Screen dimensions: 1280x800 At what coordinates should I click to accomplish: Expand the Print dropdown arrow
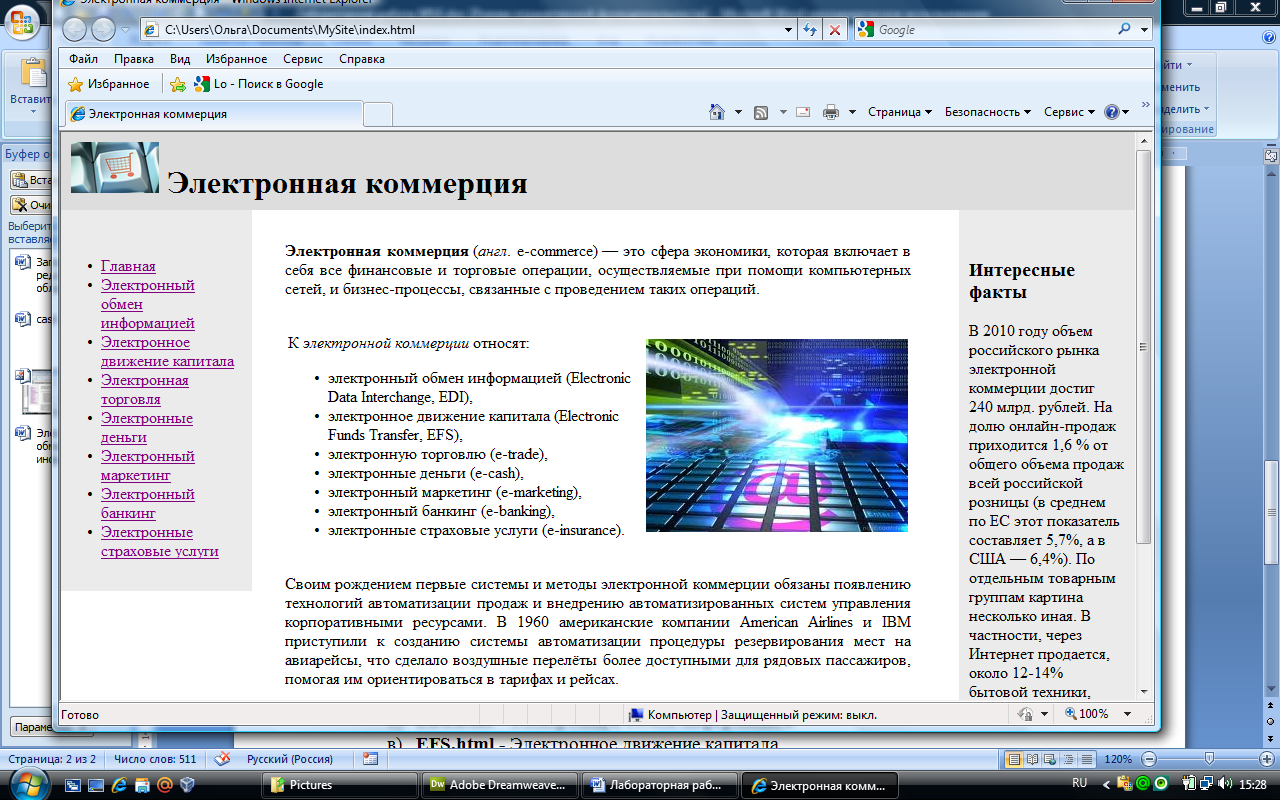852,112
